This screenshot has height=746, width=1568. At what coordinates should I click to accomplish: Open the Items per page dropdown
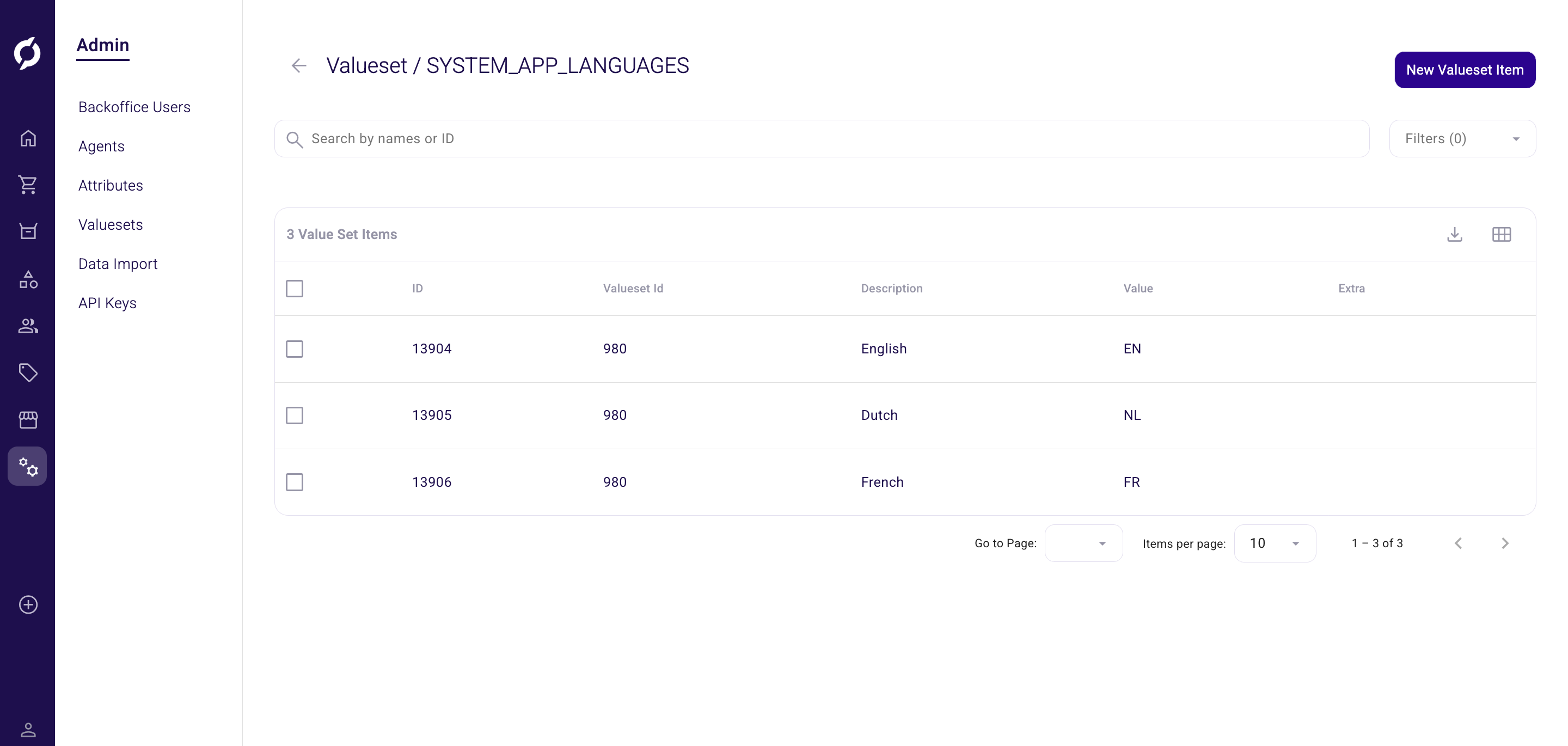click(1275, 543)
